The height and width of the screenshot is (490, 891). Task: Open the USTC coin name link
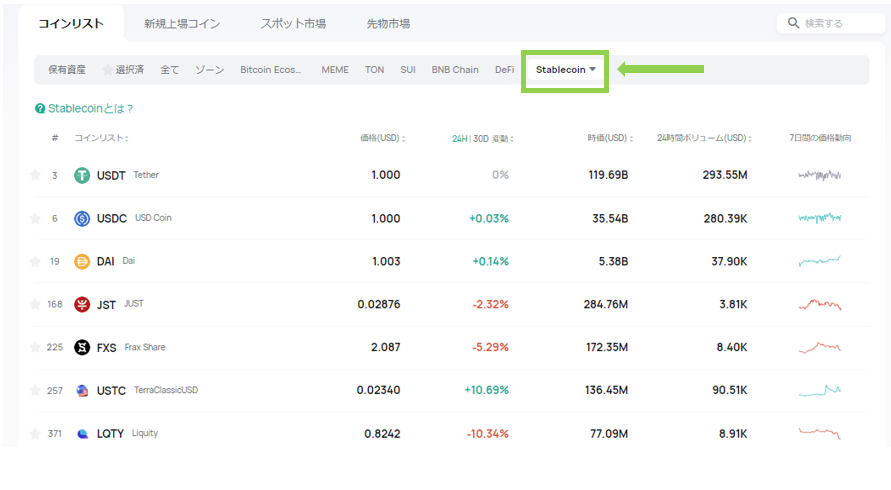[111, 391]
